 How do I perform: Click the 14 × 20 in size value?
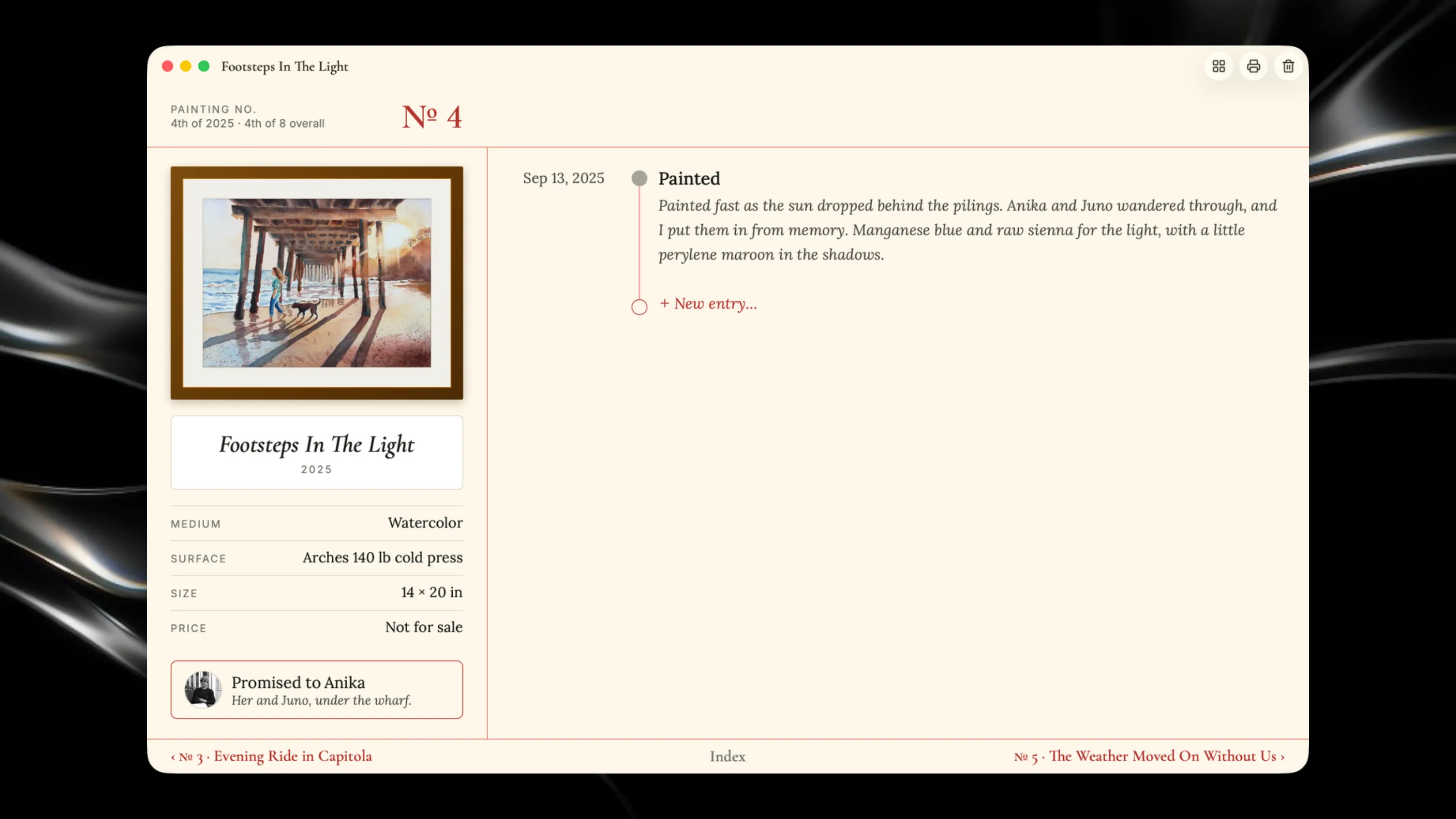(x=432, y=592)
